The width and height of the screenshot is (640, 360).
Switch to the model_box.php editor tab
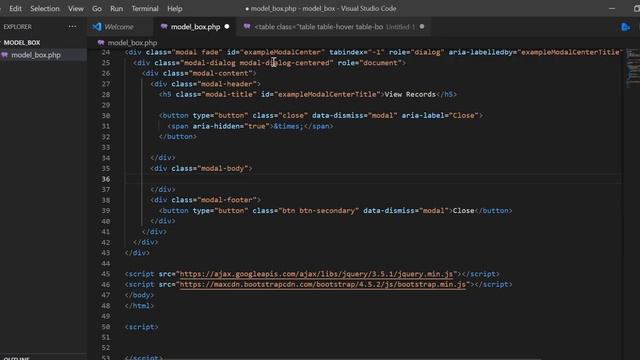(x=195, y=27)
